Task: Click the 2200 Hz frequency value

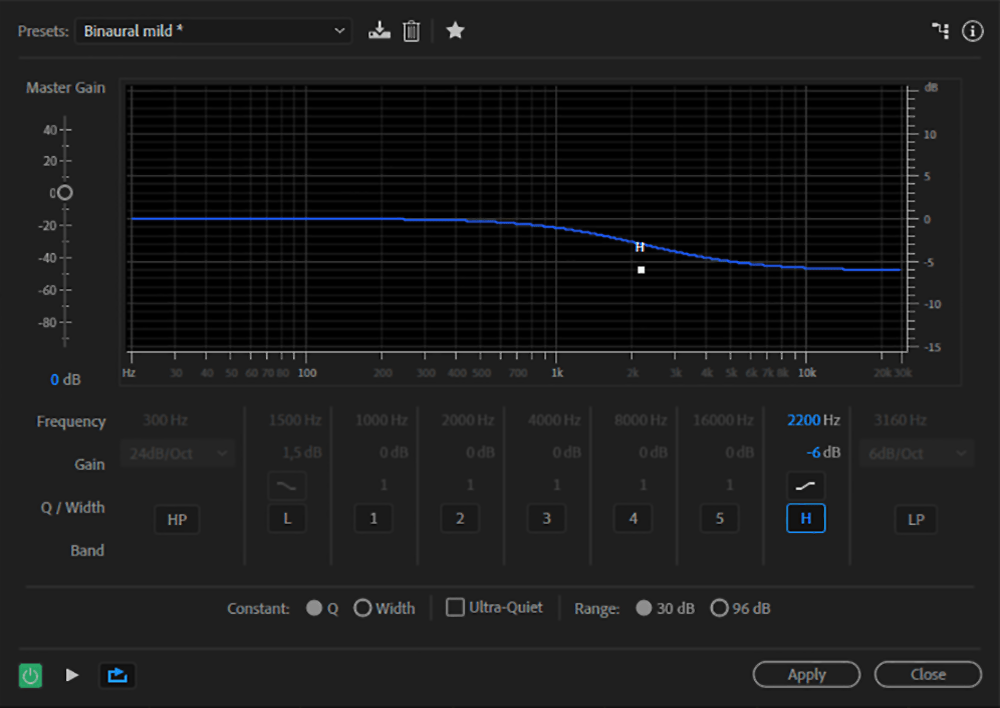Action: [803, 421]
